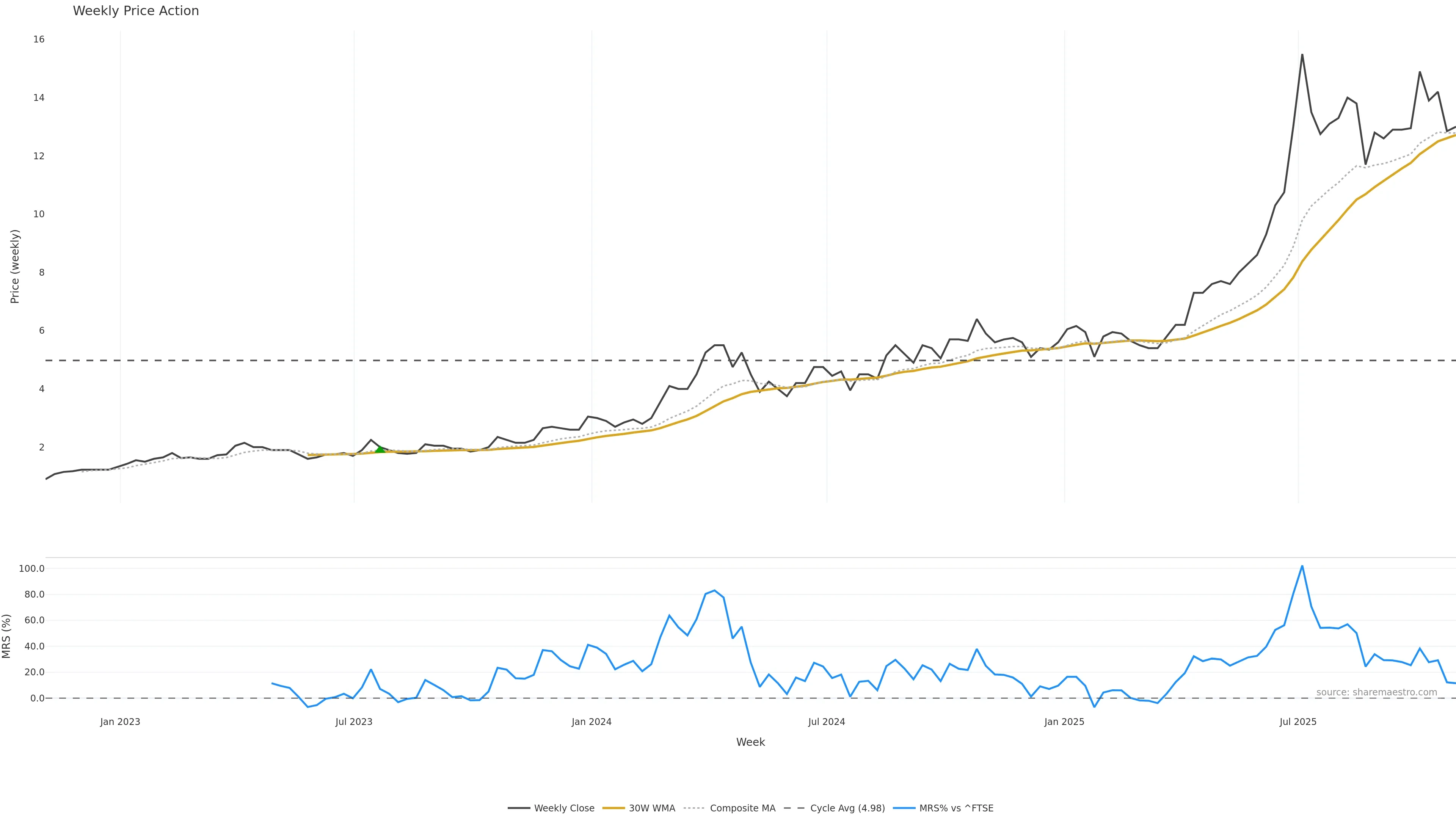
Task: Select the Jul 2025 x-axis label
Action: coord(1298,722)
